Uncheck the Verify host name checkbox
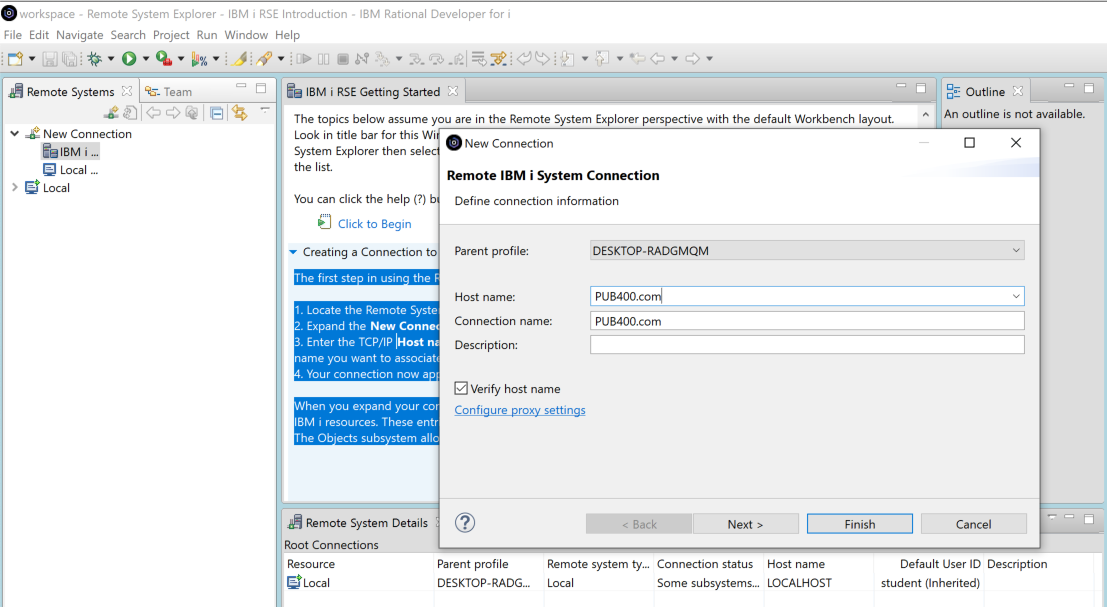The height and width of the screenshot is (607, 1107). 461,389
